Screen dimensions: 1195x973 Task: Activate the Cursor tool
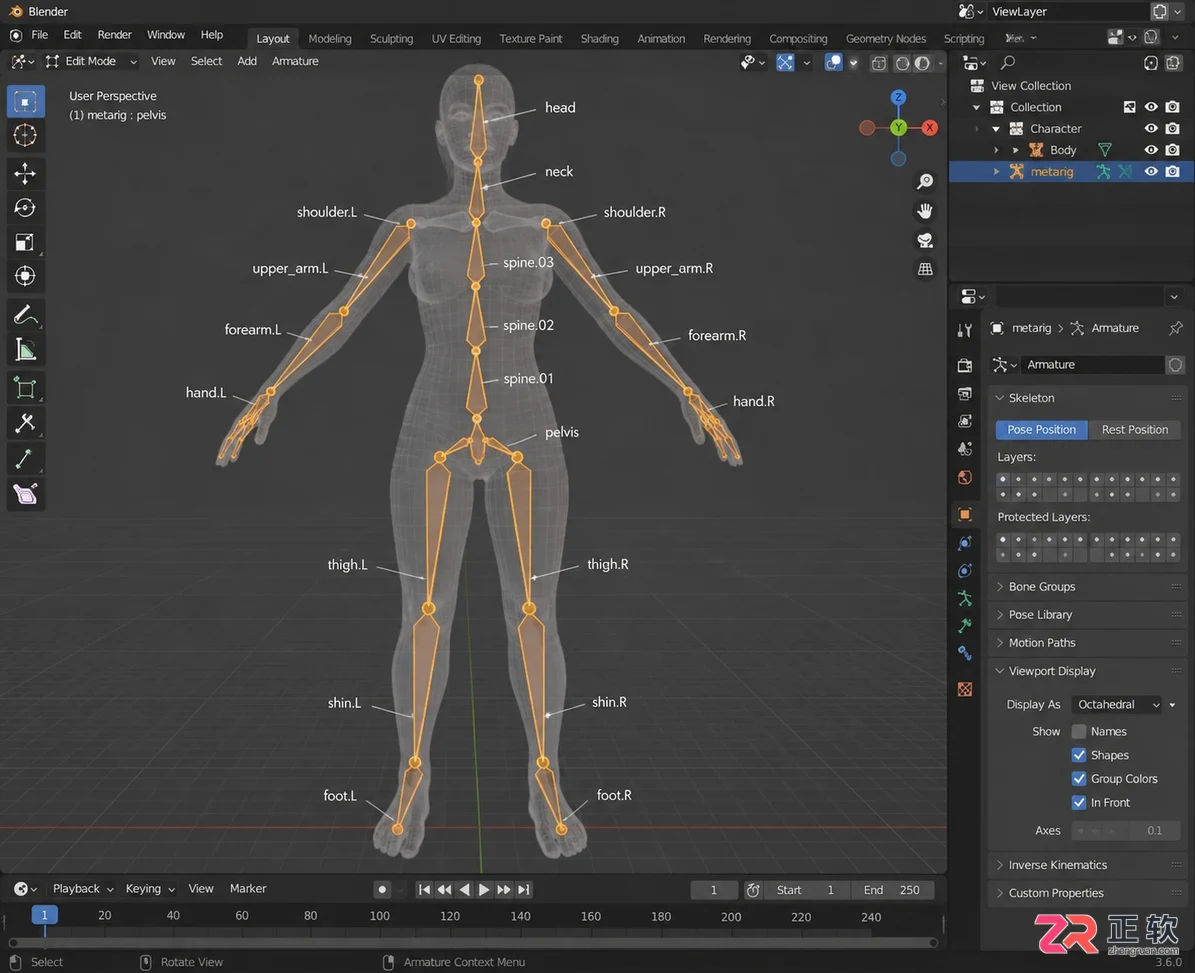(x=25, y=136)
